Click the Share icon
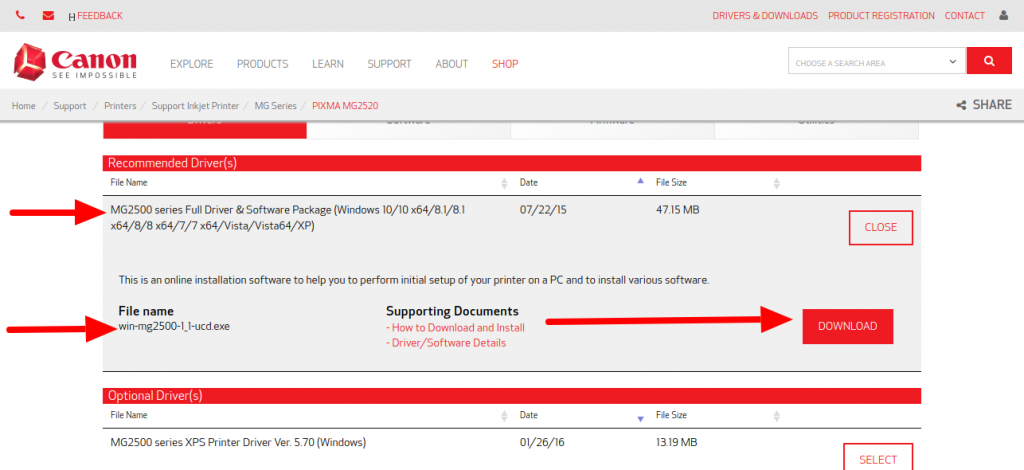Screen dimensions: 1024x470 coord(961,105)
